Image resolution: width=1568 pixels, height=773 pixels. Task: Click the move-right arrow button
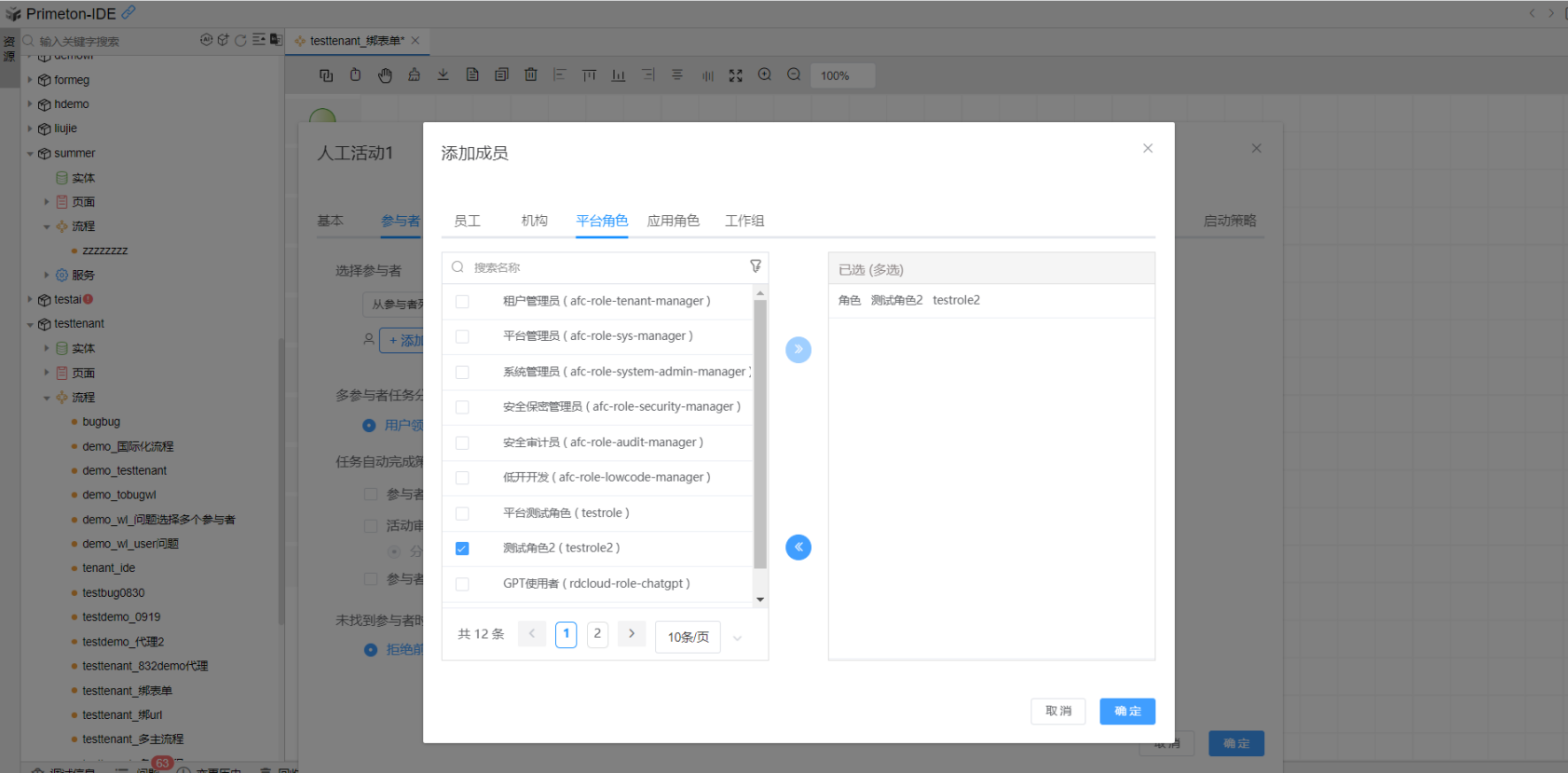798,349
